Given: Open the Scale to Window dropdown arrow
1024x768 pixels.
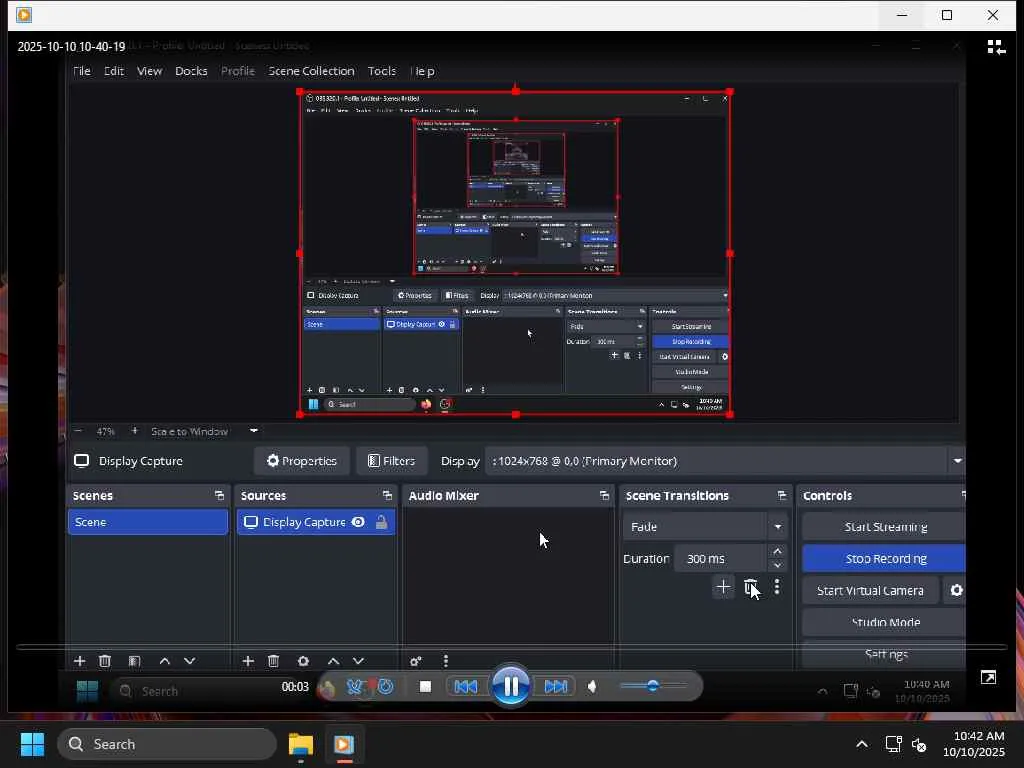Looking at the screenshot, I should pos(254,431).
